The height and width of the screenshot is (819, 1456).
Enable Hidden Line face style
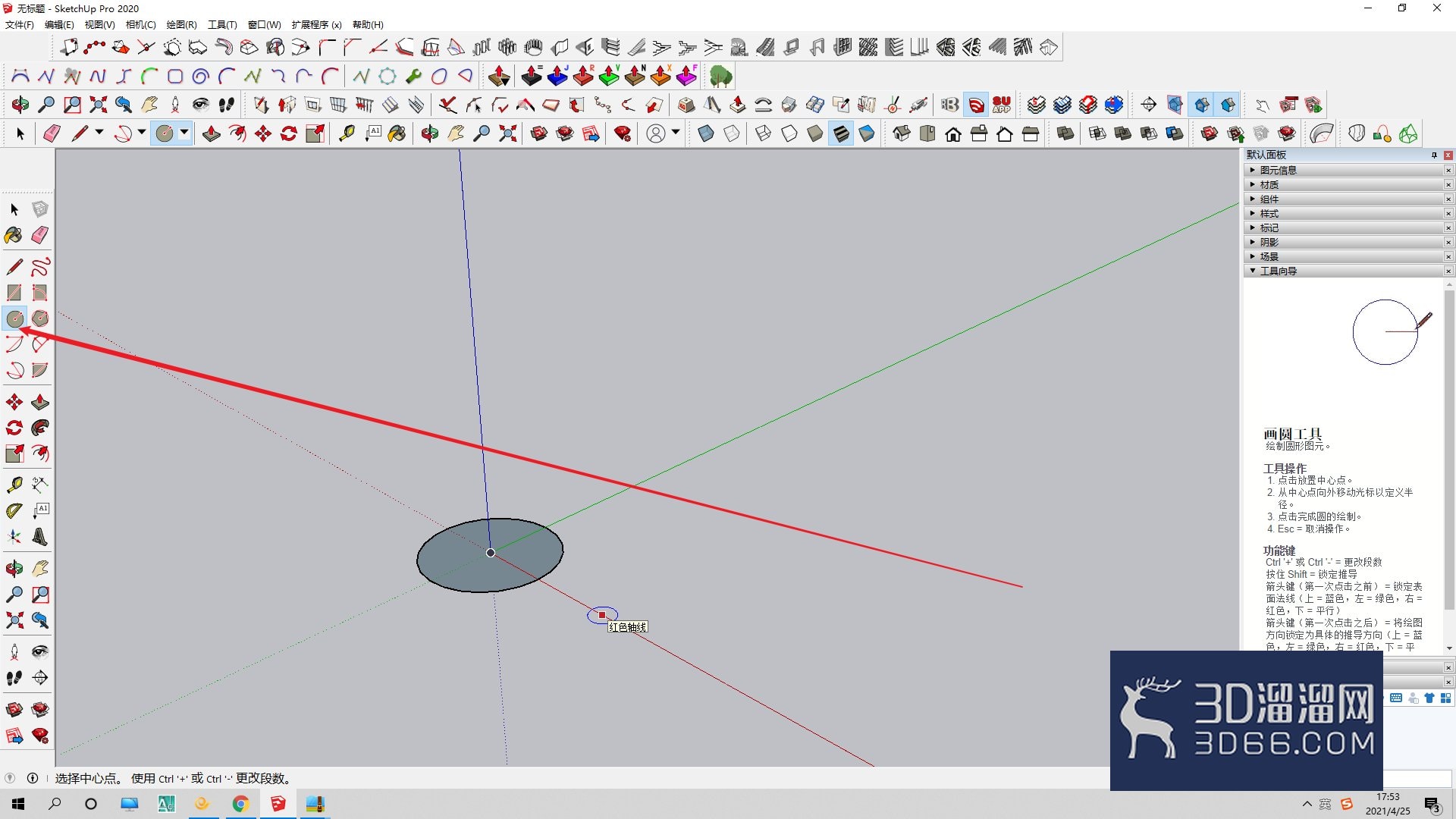[789, 134]
